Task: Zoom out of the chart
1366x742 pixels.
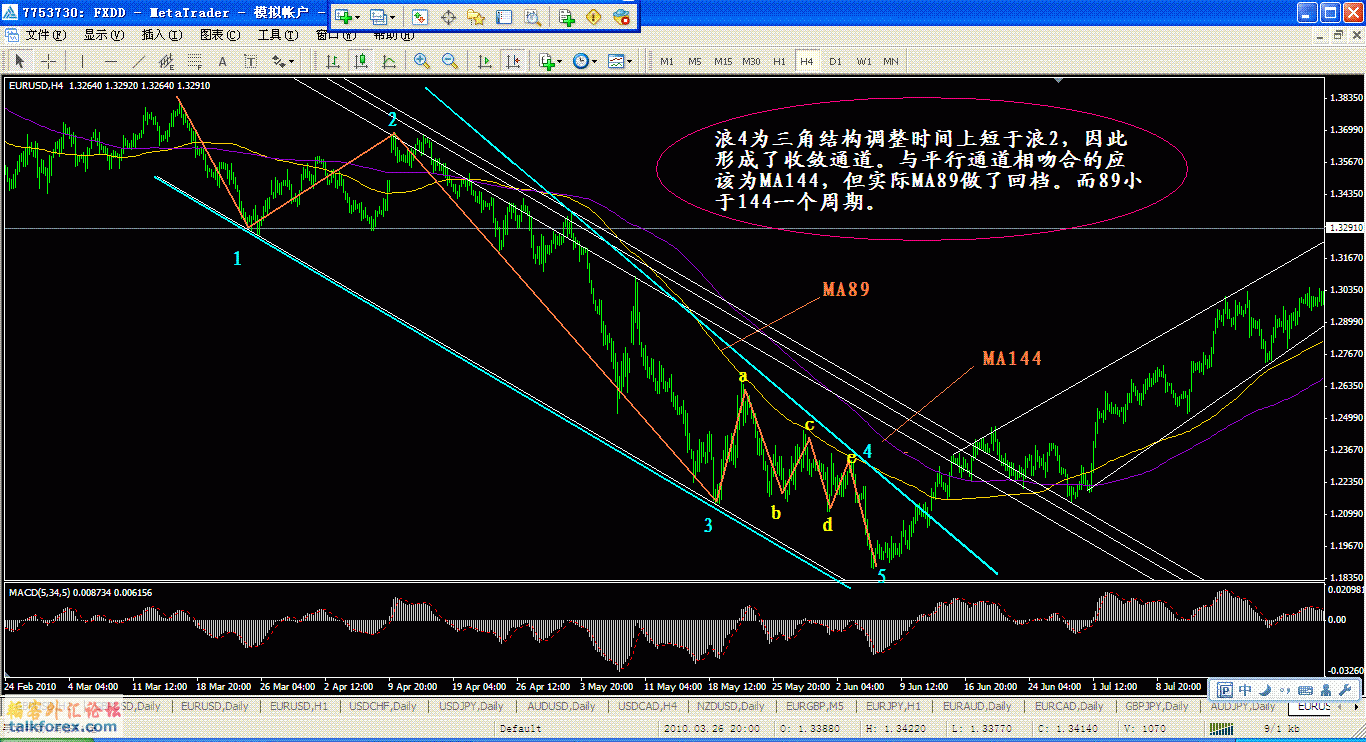Action: 450,61
